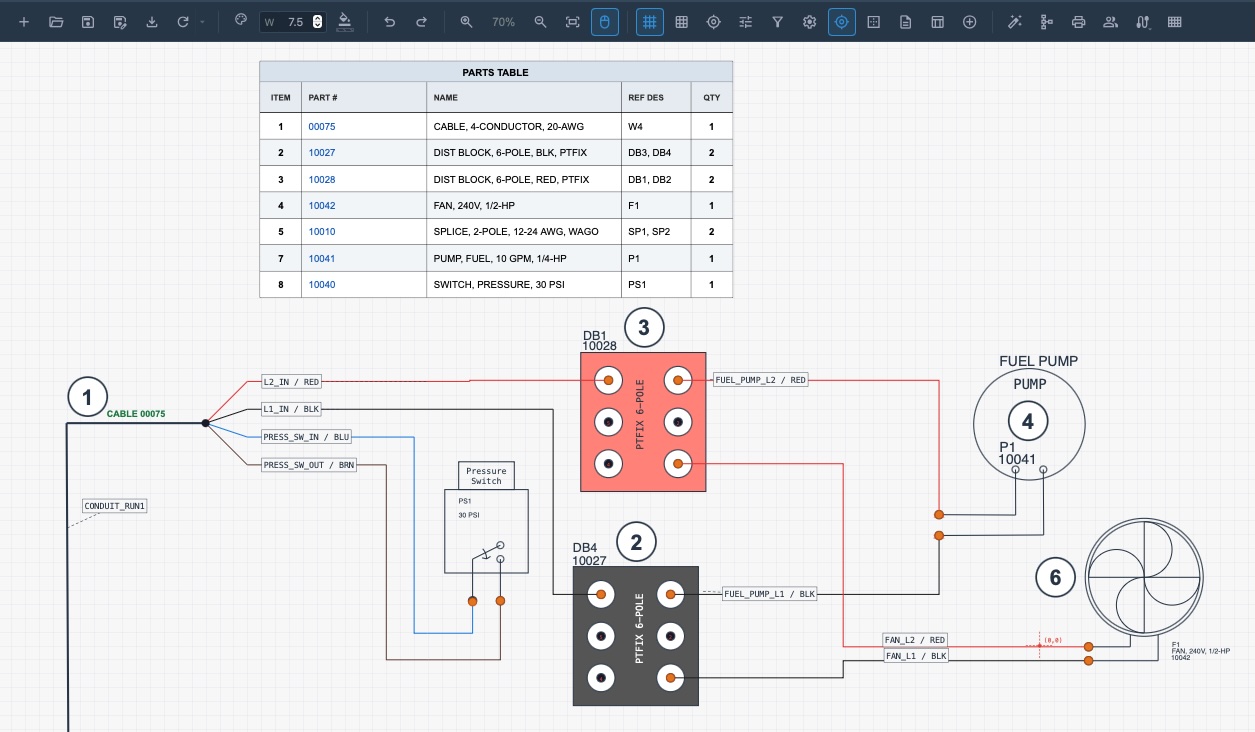The height and width of the screenshot is (732, 1255).
Task: Click the 'CABLE, 4-CONDUCTOR, 20-AWG' cell
Action: (x=524, y=127)
